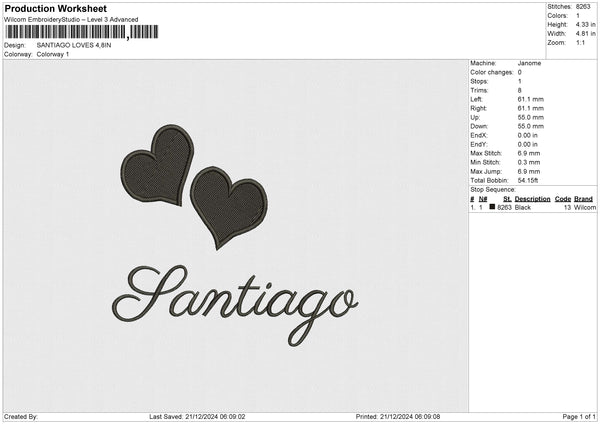The height and width of the screenshot is (424, 600).
Task: Click the Total Bobbin value 54.15ft
Action: coord(528,180)
